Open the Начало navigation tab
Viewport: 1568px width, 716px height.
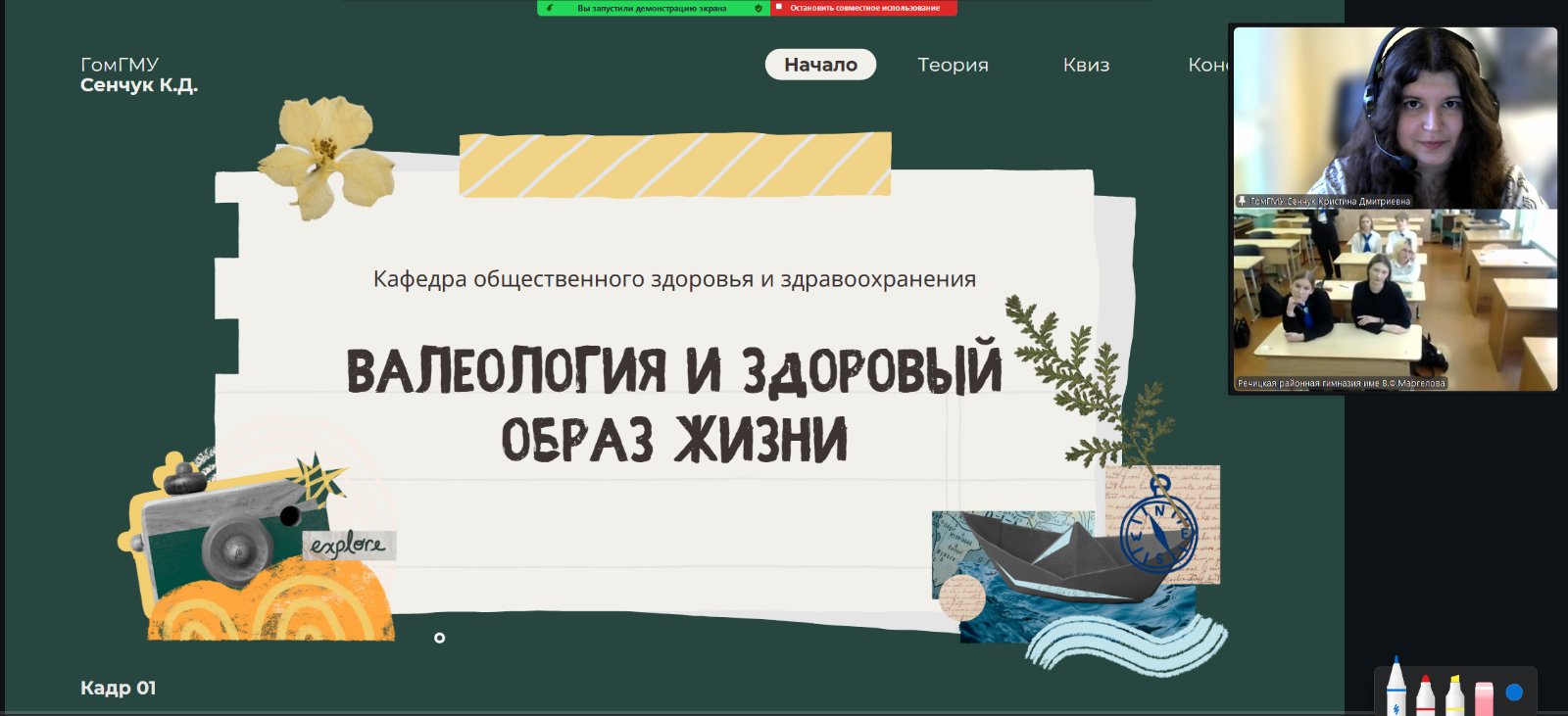(820, 65)
